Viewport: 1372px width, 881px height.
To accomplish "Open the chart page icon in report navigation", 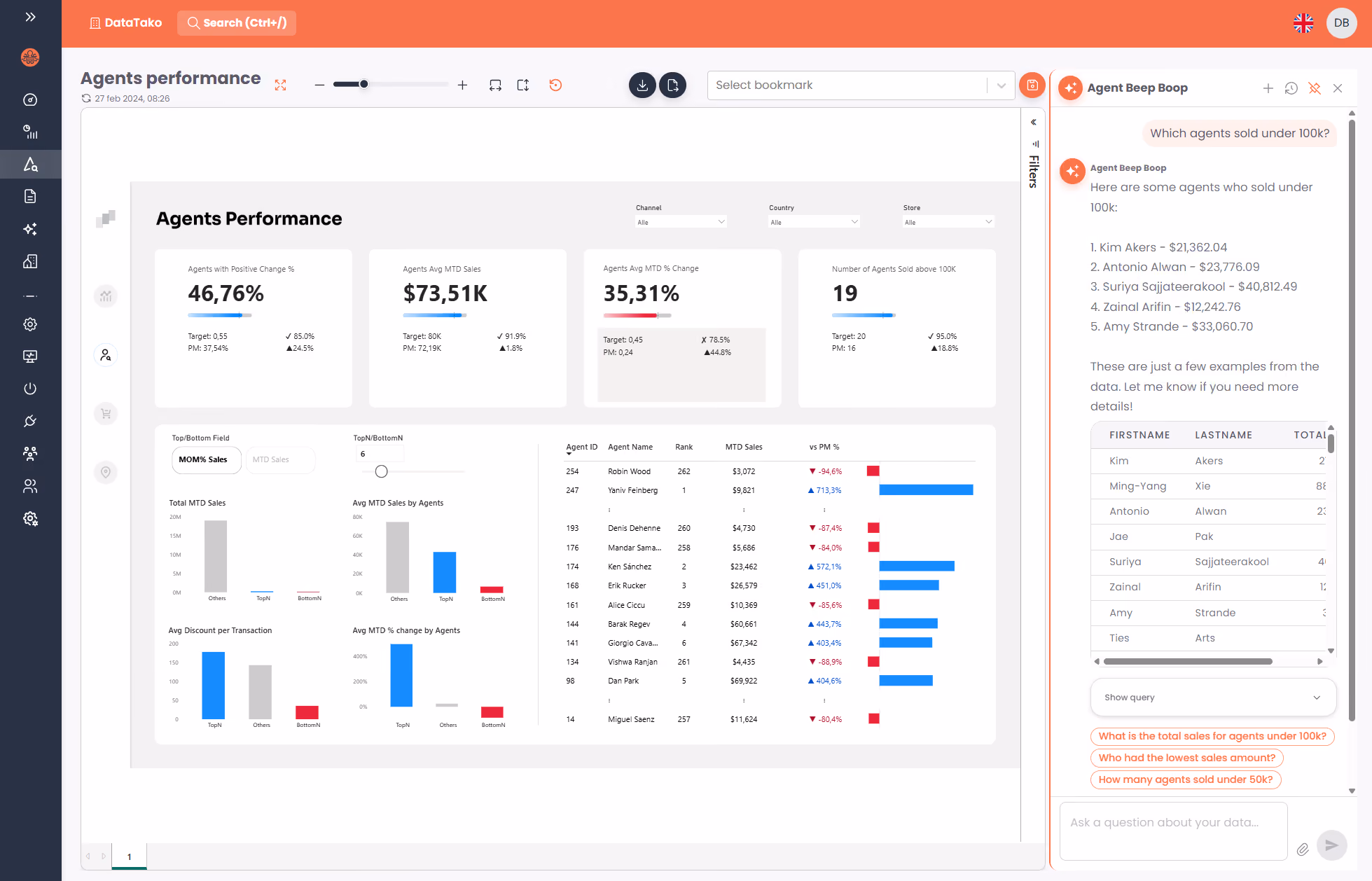I will 106,296.
